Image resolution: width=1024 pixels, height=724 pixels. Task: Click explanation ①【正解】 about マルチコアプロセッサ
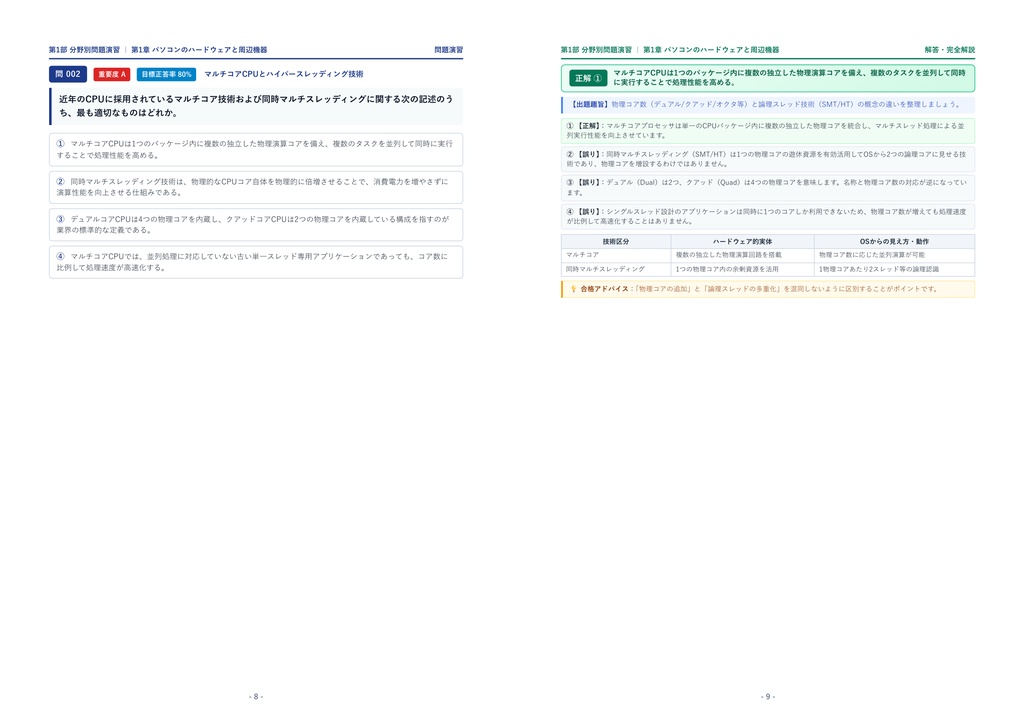tap(768, 131)
